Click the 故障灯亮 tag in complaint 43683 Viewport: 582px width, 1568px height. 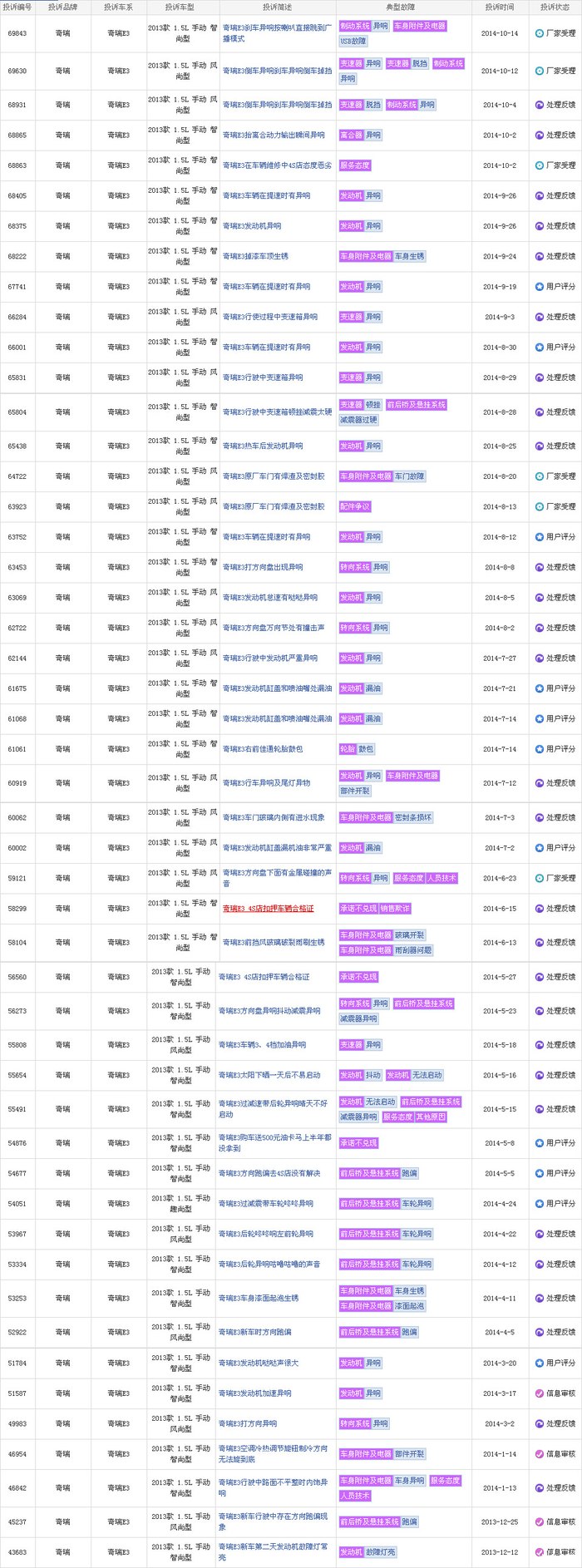pos(381,1552)
